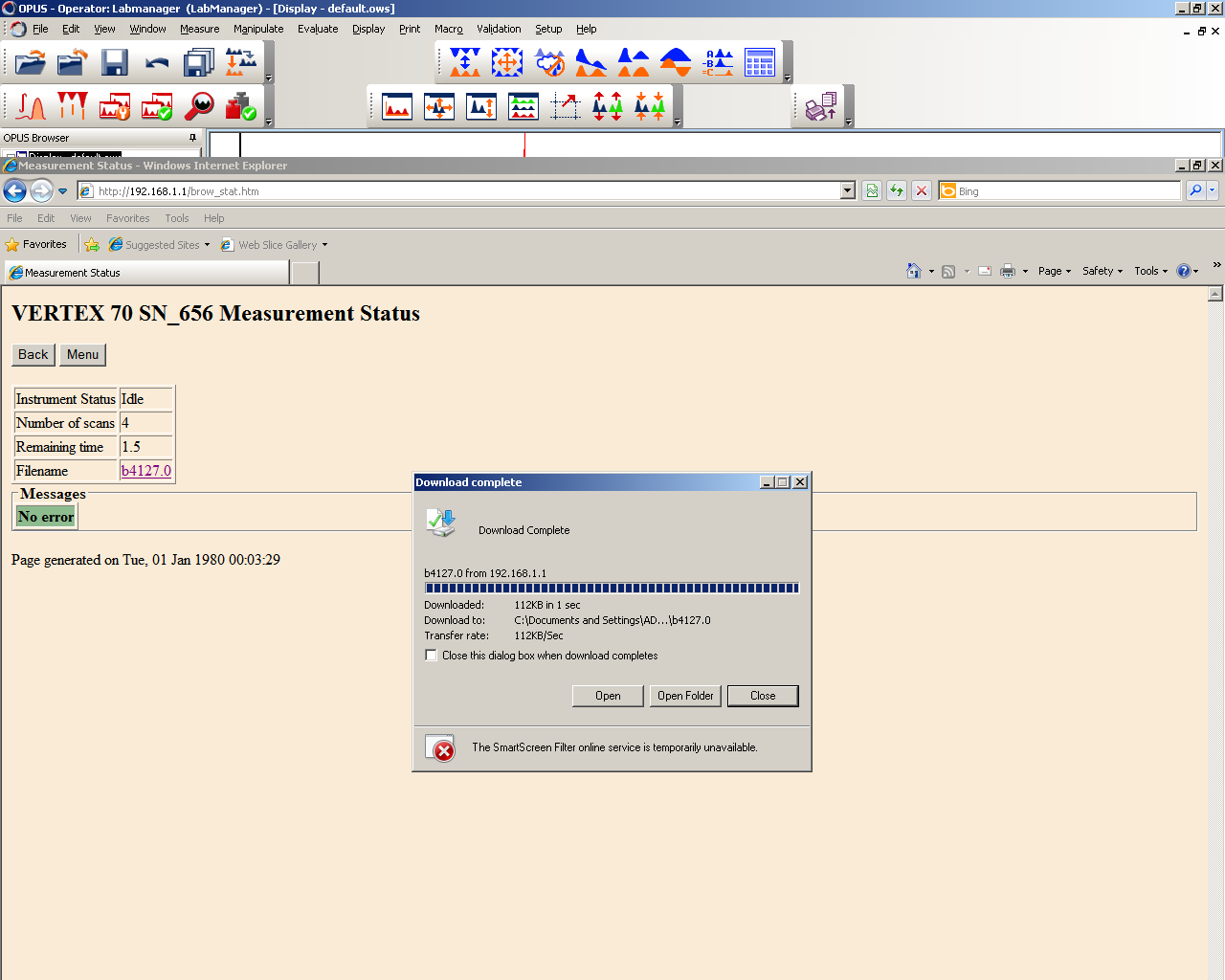Click the atmospheric compensation cloud icon

click(x=549, y=63)
